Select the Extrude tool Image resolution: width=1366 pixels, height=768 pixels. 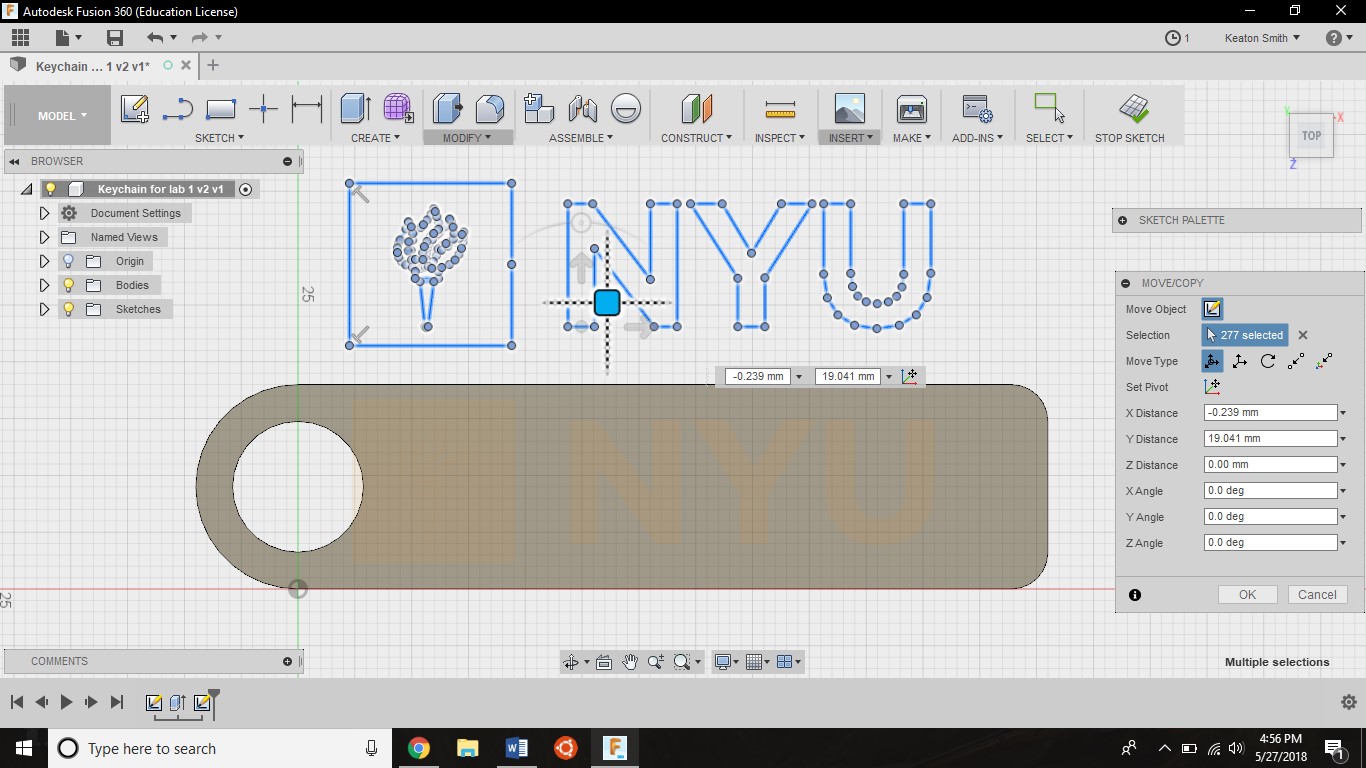tap(355, 109)
